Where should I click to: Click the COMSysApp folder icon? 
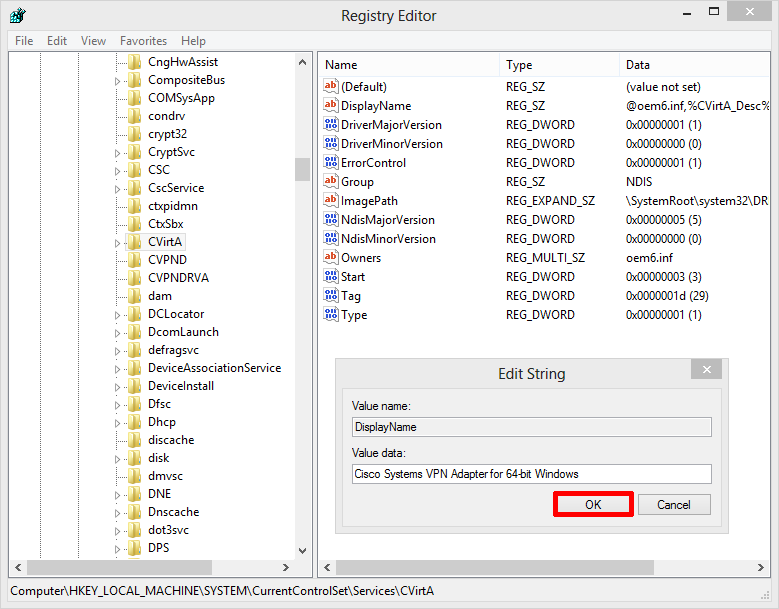(x=134, y=98)
